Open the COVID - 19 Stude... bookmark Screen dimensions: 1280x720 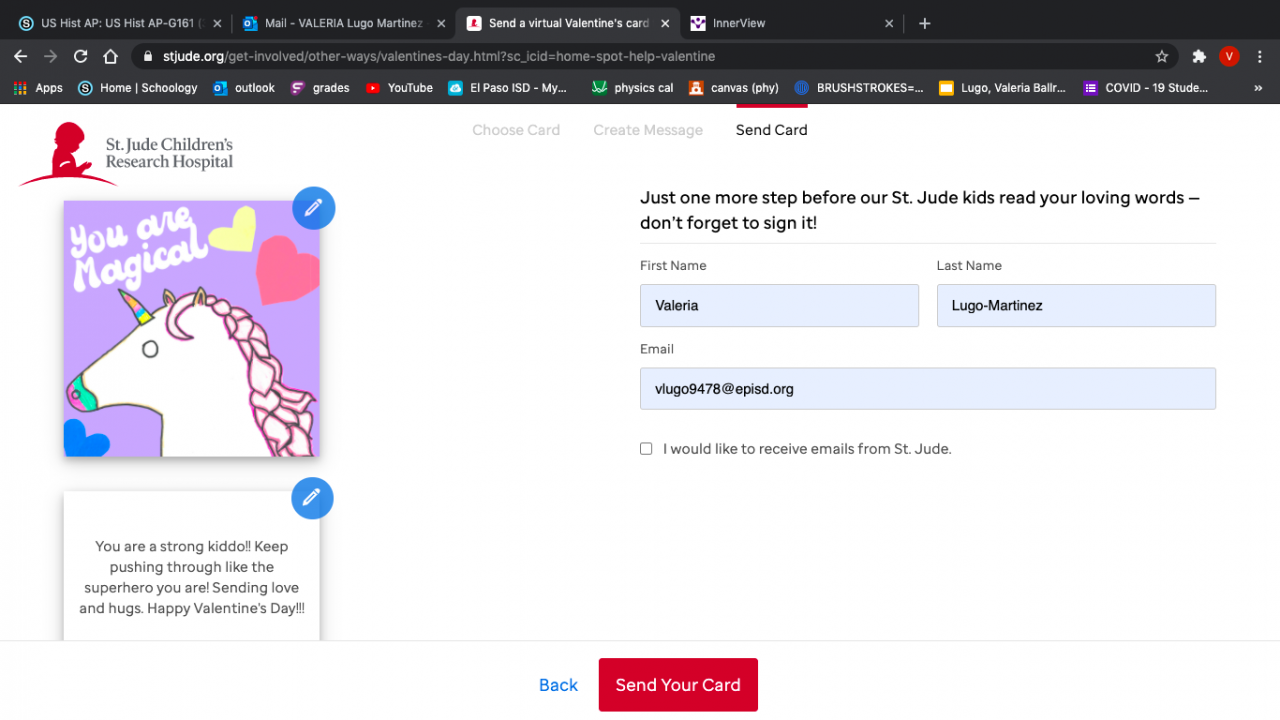pos(1146,88)
